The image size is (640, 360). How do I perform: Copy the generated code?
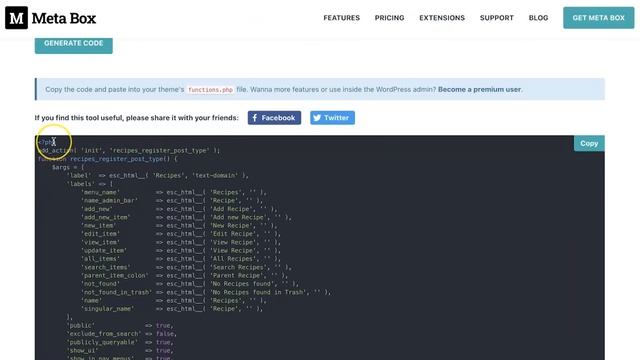[589, 143]
